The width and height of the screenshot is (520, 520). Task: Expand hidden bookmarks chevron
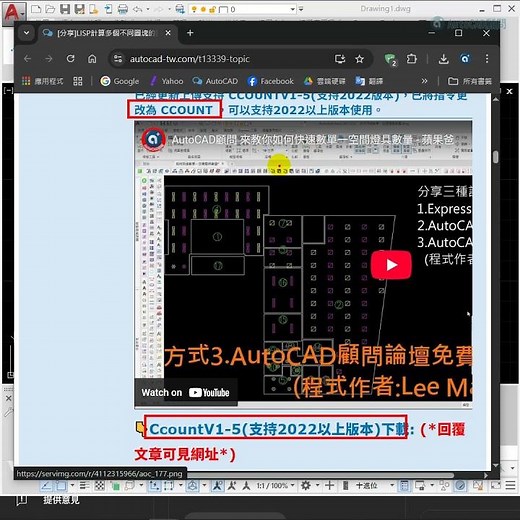pos(424,81)
